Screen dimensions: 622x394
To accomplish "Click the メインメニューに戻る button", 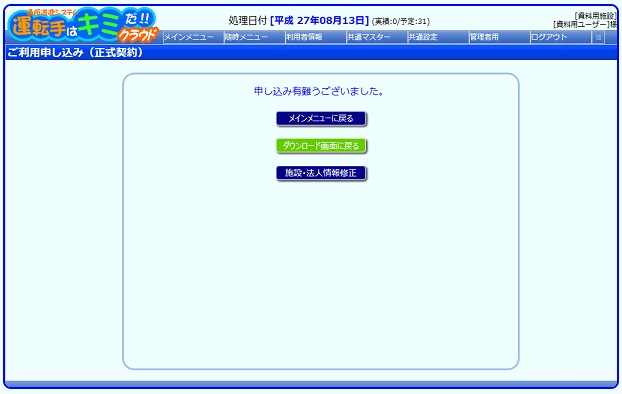I will point(321,118).
